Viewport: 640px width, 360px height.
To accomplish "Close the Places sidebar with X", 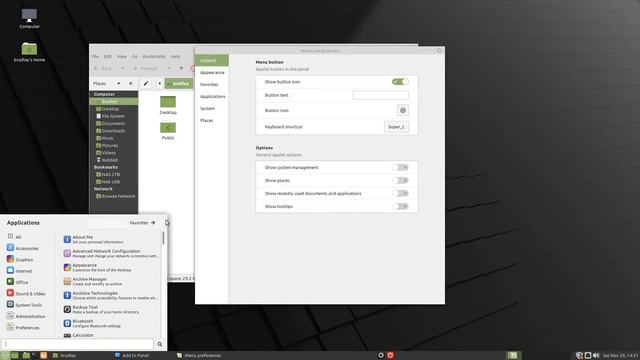I will tap(131, 83).
